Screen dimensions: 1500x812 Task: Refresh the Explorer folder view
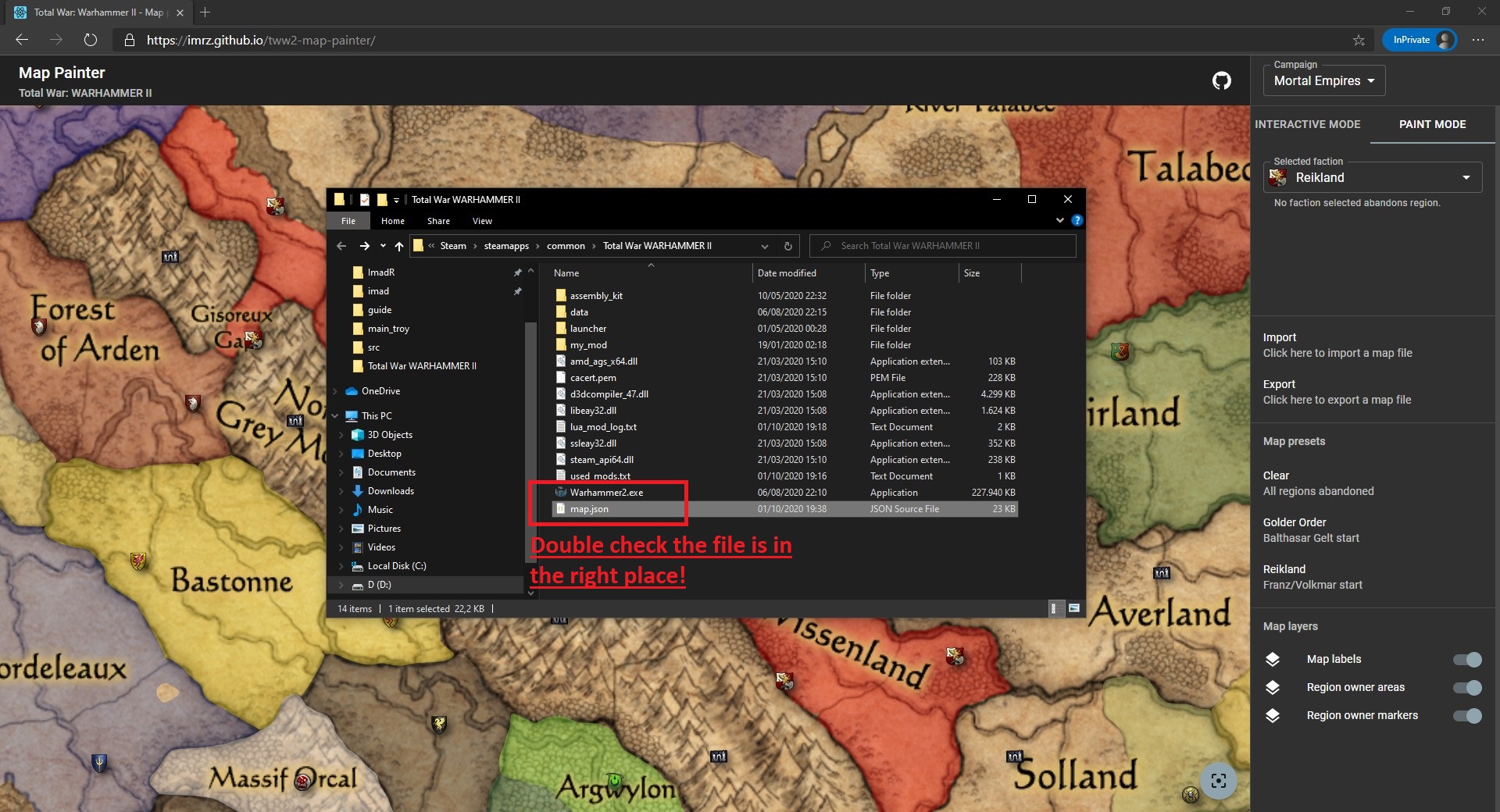click(x=787, y=246)
